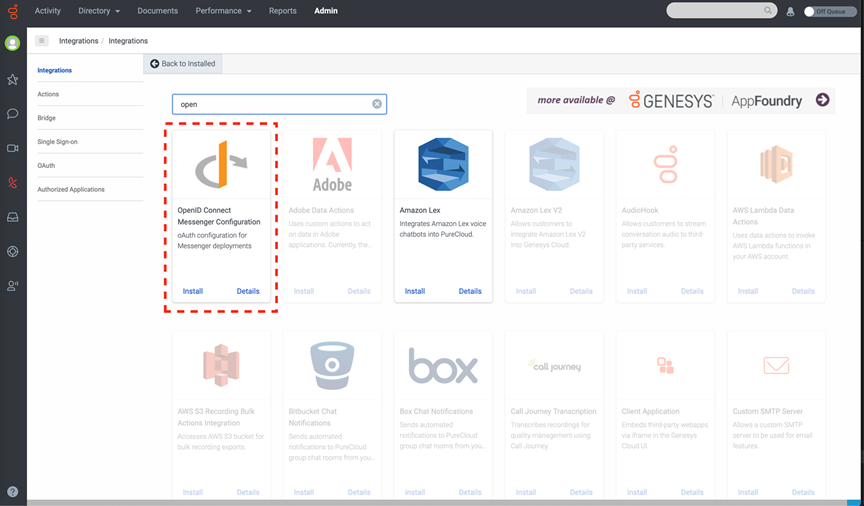
Task: Click the Genesys logo icon
Action: pyautogui.click(x=13, y=11)
